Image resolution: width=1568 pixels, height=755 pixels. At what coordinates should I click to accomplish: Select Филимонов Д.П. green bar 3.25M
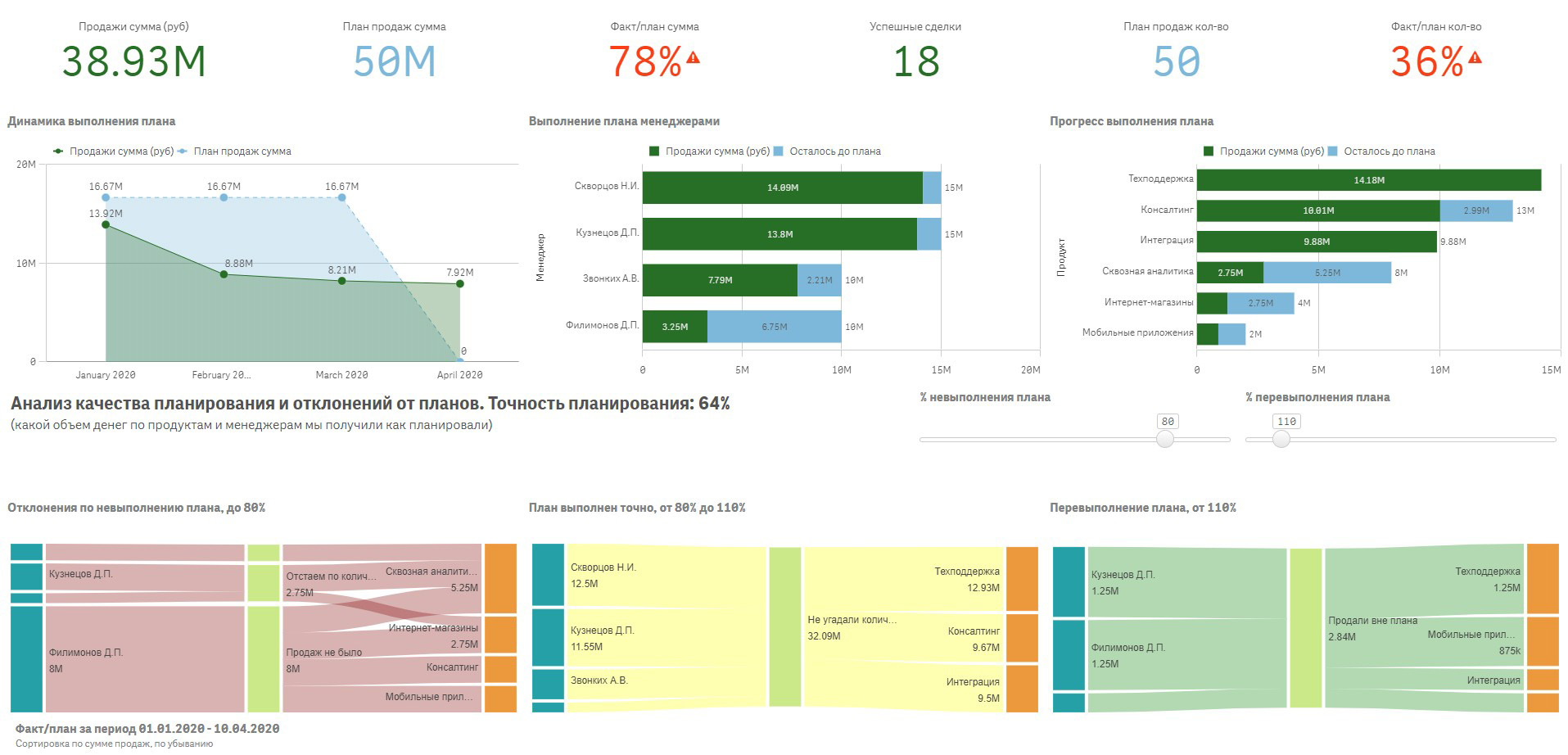pyautogui.click(x=675, y=327)
